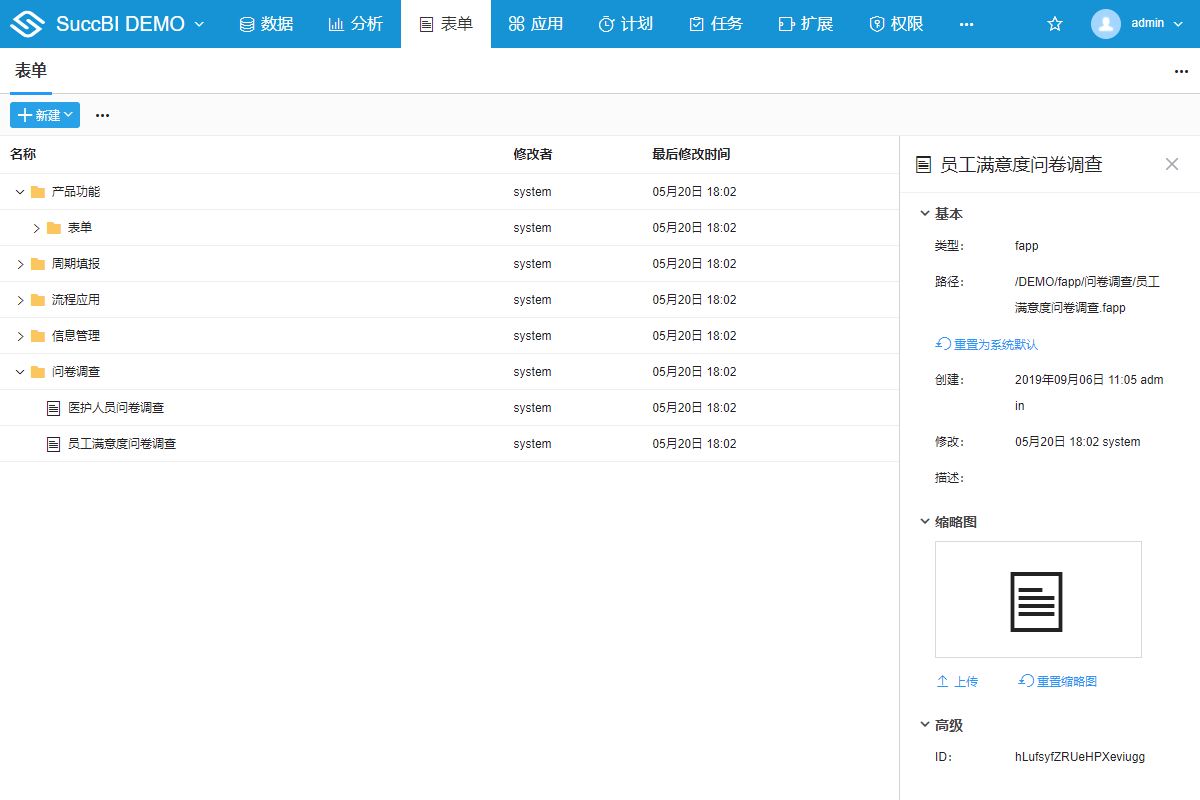This screenshot has height=800, width=1200.
Task: Switch to the 数据 tab
Action: 266,24
